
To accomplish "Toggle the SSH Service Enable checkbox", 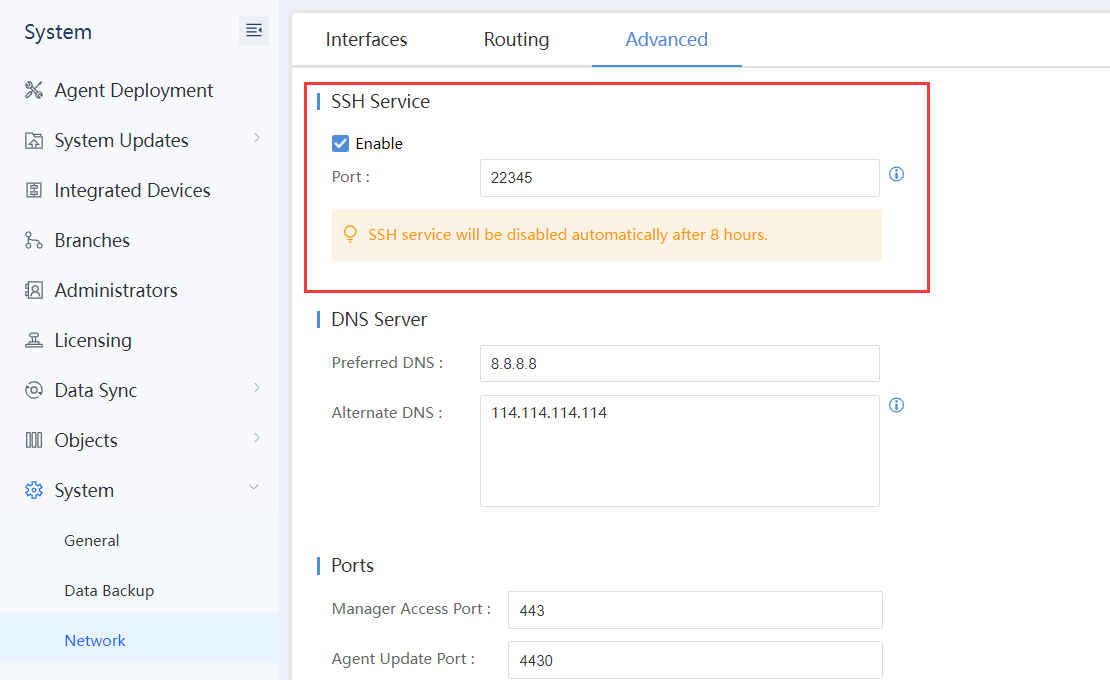I will [x=341, y=144].
